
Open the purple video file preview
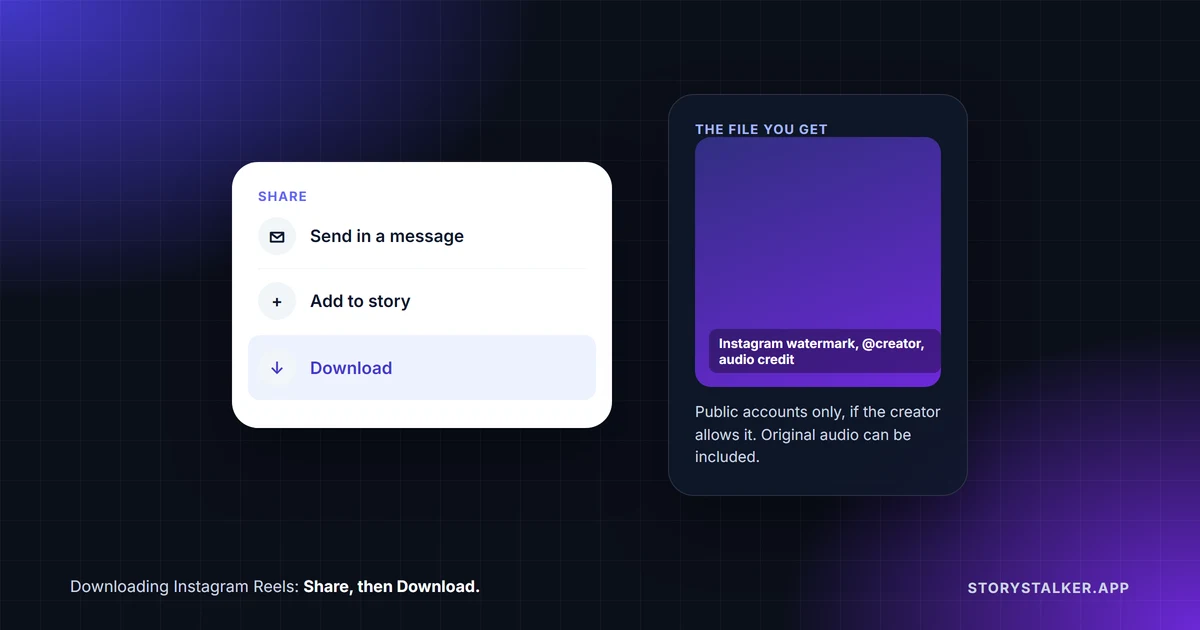click(x=818, y=262)
